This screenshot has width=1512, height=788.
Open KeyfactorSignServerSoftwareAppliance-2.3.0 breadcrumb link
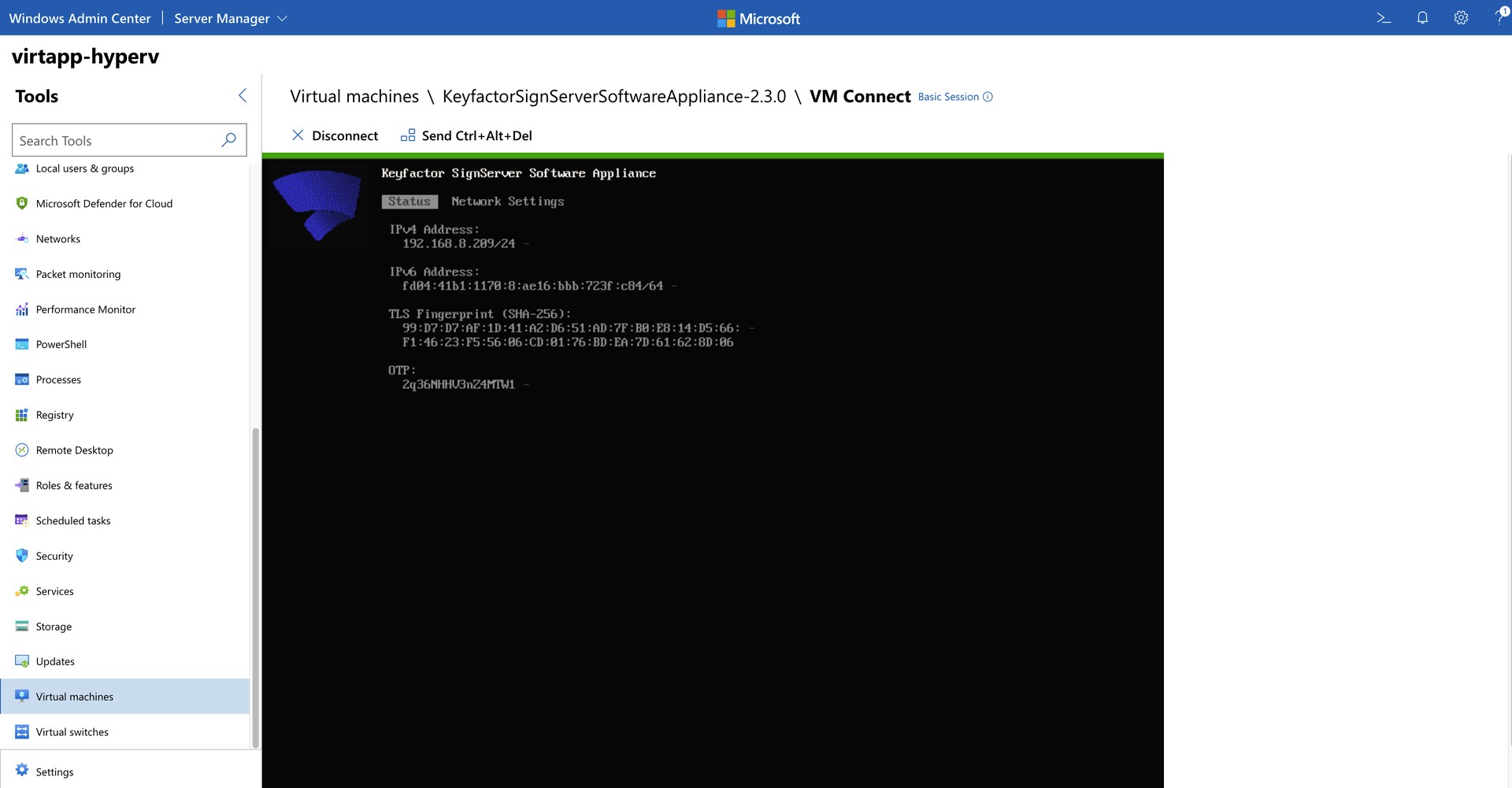[613, 97]
